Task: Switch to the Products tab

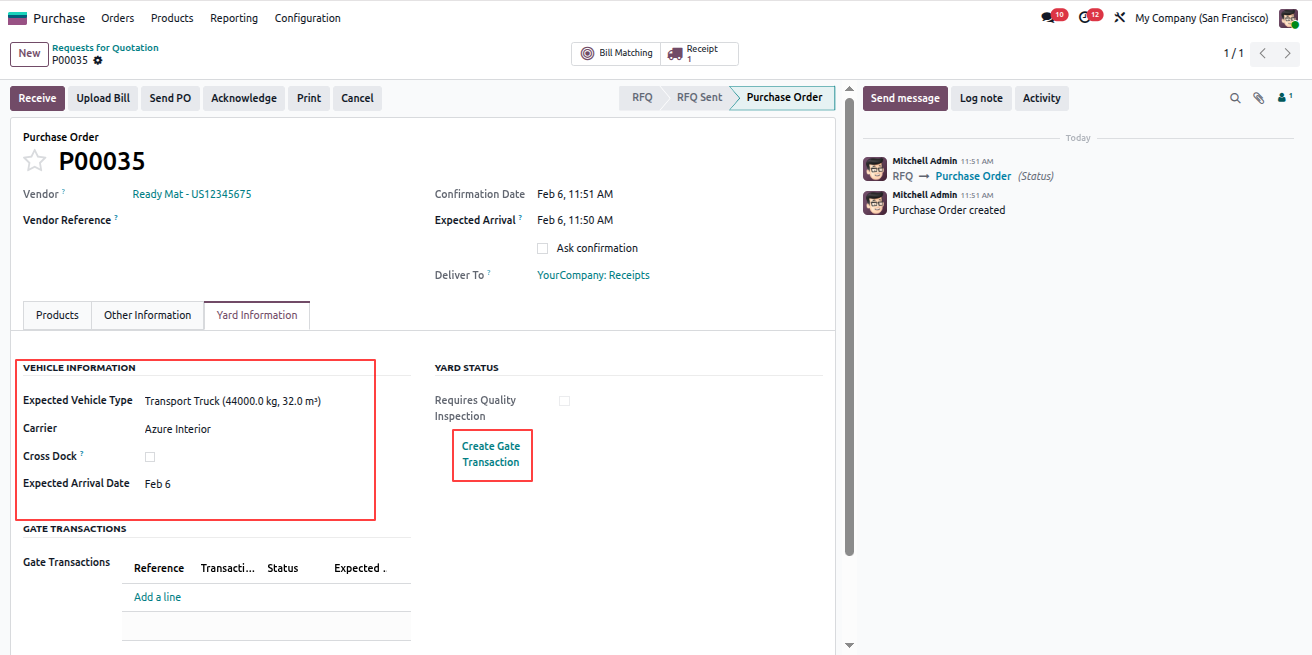Action: pos(57,315)
